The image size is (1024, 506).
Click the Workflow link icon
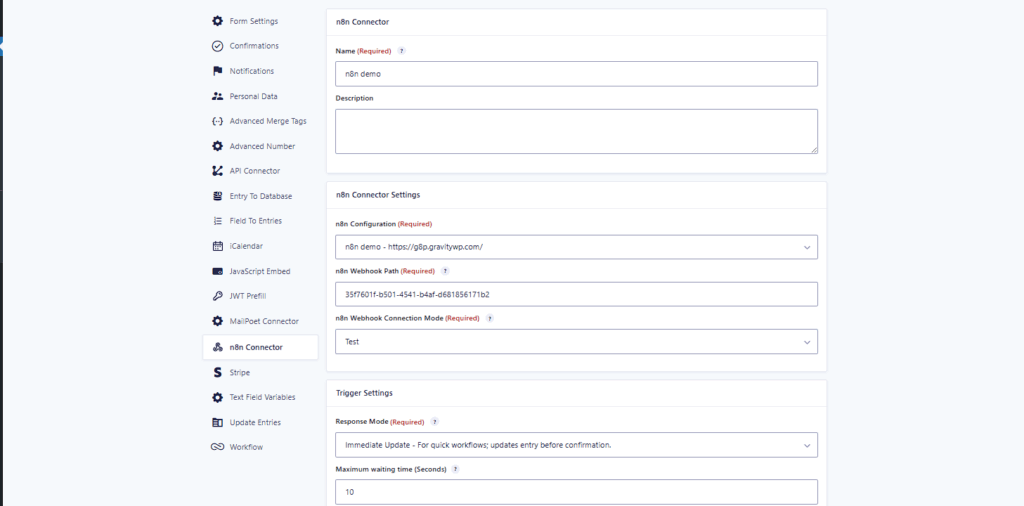pyautogui.click(x=218, y=447)
